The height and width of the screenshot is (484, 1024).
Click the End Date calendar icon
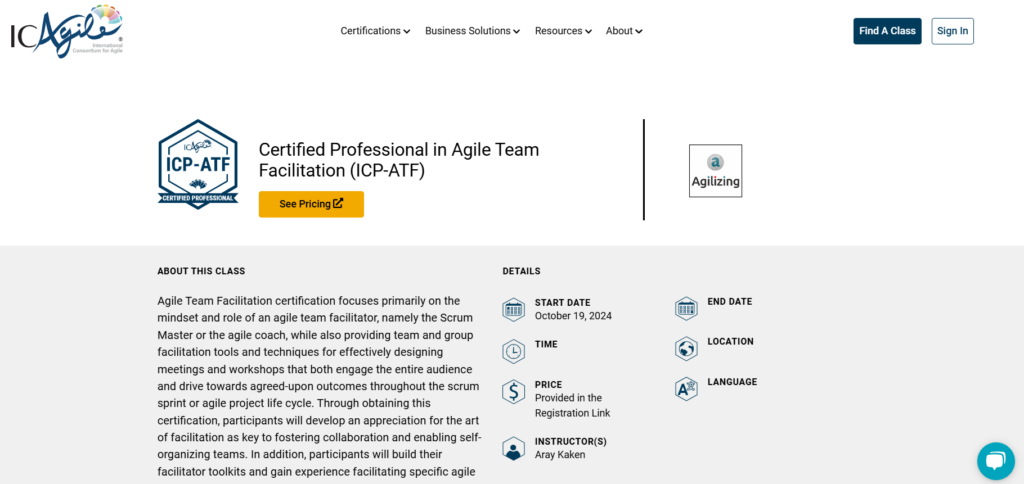click(686, 308)
